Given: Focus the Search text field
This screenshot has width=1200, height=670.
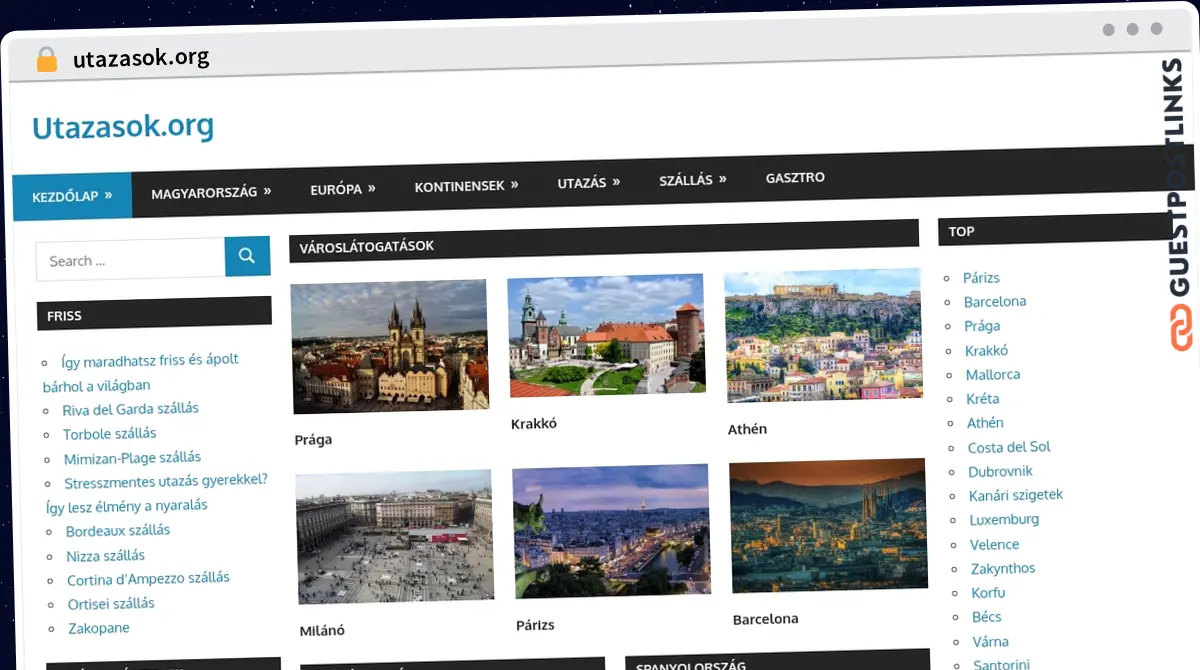Looking at the screenshot, I should (130, 260).
